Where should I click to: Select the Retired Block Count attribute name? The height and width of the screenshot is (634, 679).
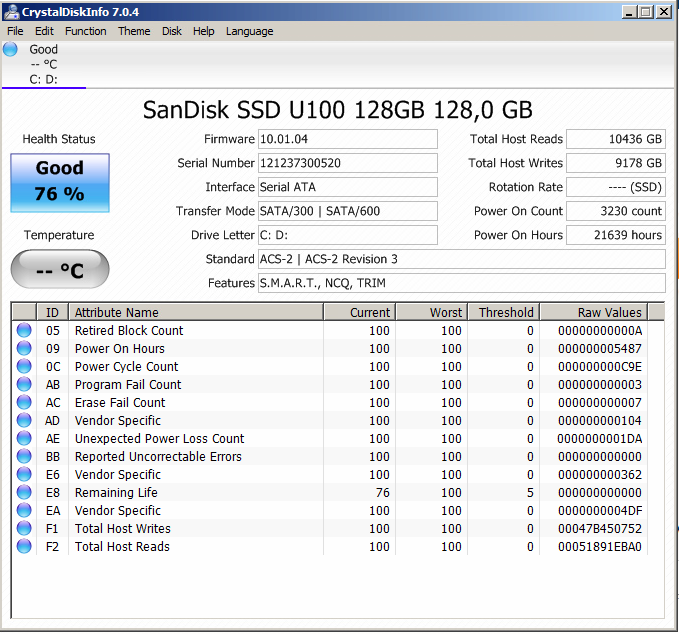[x=129, y=330]
